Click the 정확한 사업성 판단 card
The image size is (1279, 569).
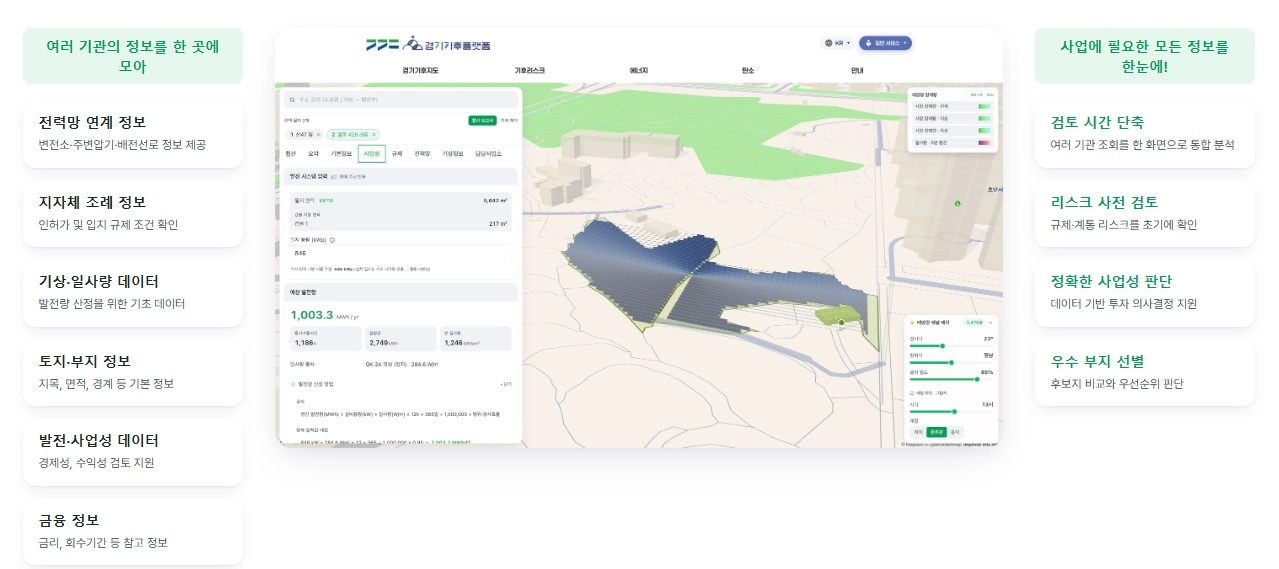(x=1145, y=292)
